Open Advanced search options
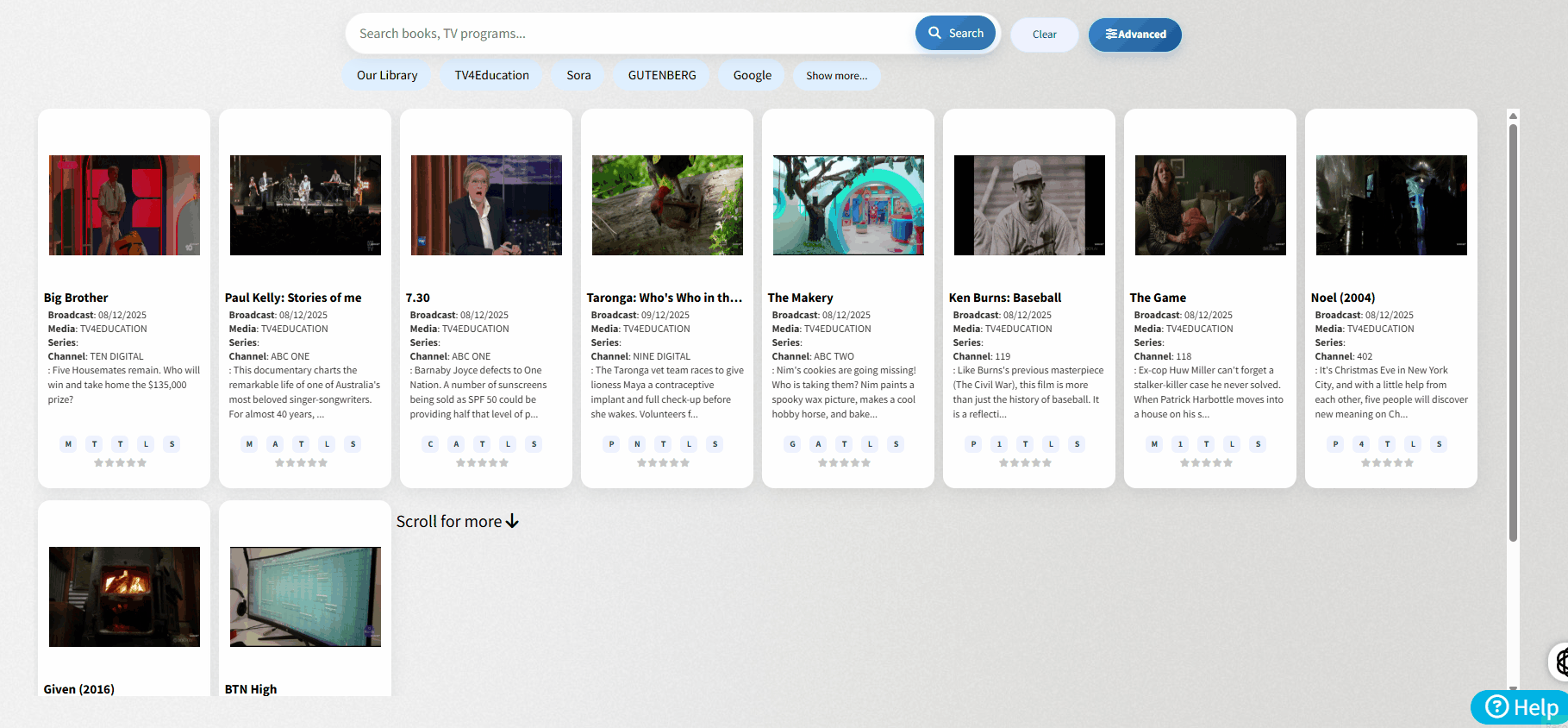This screenshot has width=1568, height=728. point(1135,35)
